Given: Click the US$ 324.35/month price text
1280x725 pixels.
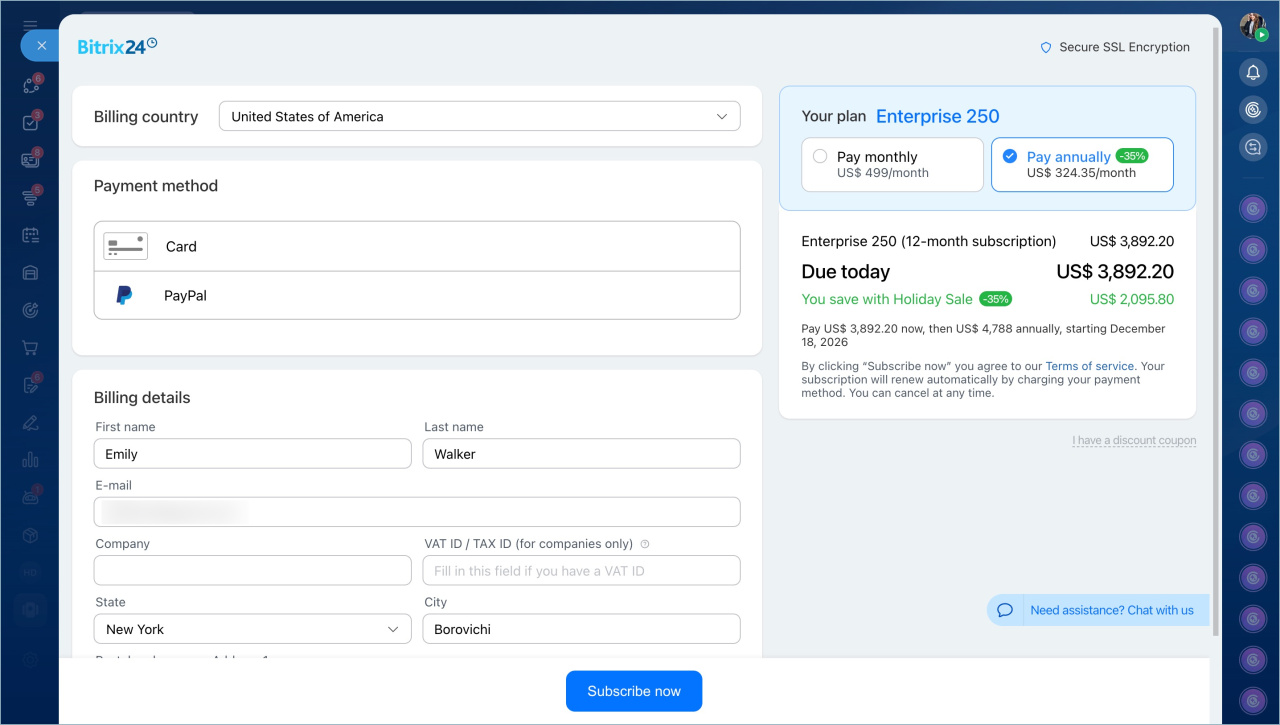Looking at the screenshot, I should 1081,173.
